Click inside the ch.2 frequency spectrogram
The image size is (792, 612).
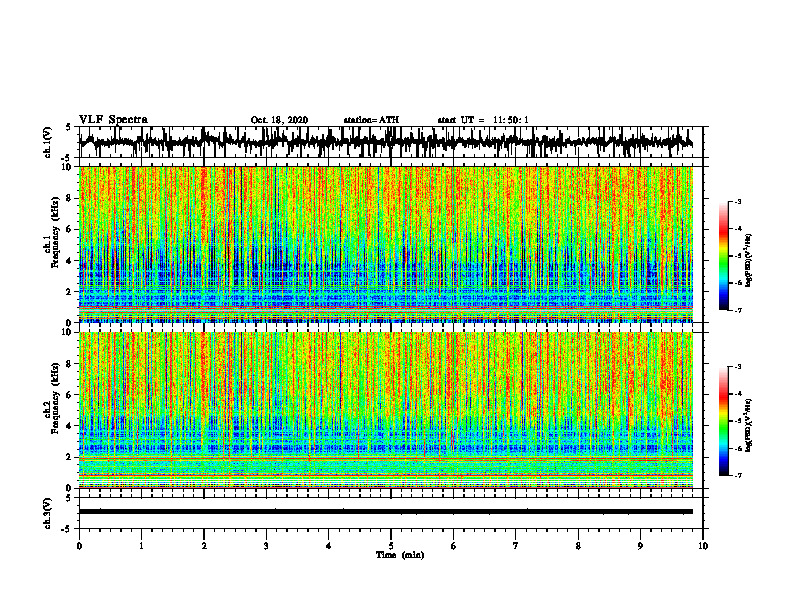coord(386,410)
